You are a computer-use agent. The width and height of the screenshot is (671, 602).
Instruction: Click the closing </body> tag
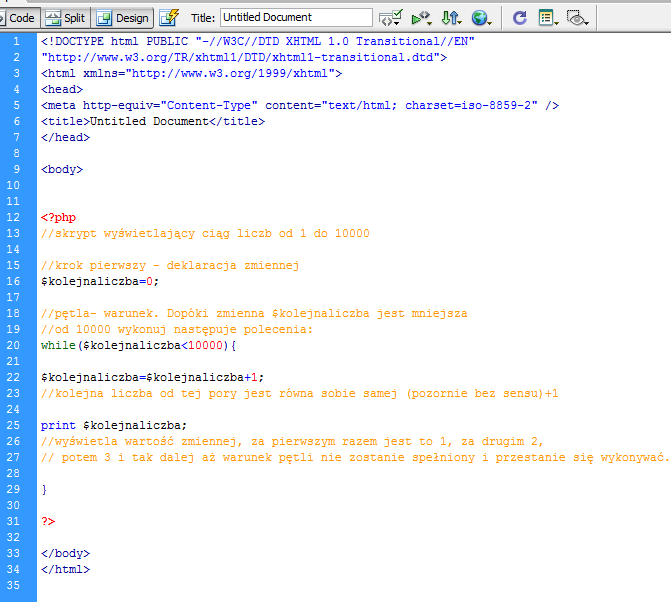click(65, 554)
